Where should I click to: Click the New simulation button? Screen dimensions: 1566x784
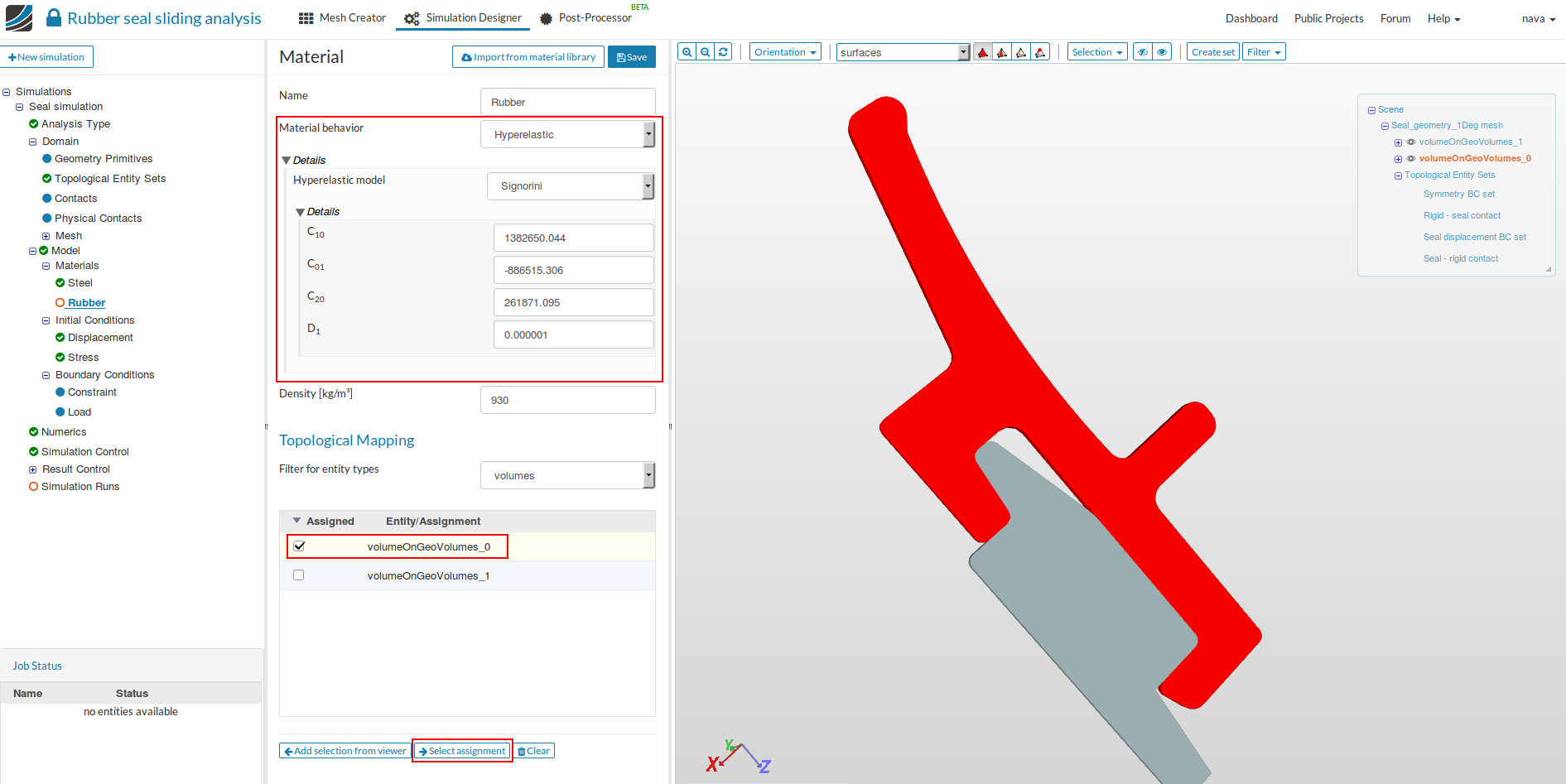coord(46,57)
